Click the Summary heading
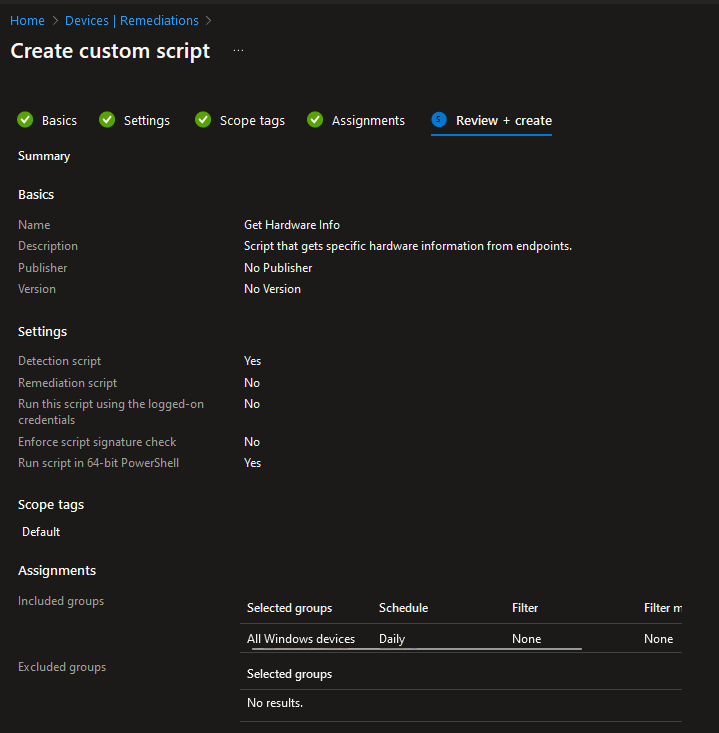Viewport: 719px width, 733px height. tap(44, 156)
